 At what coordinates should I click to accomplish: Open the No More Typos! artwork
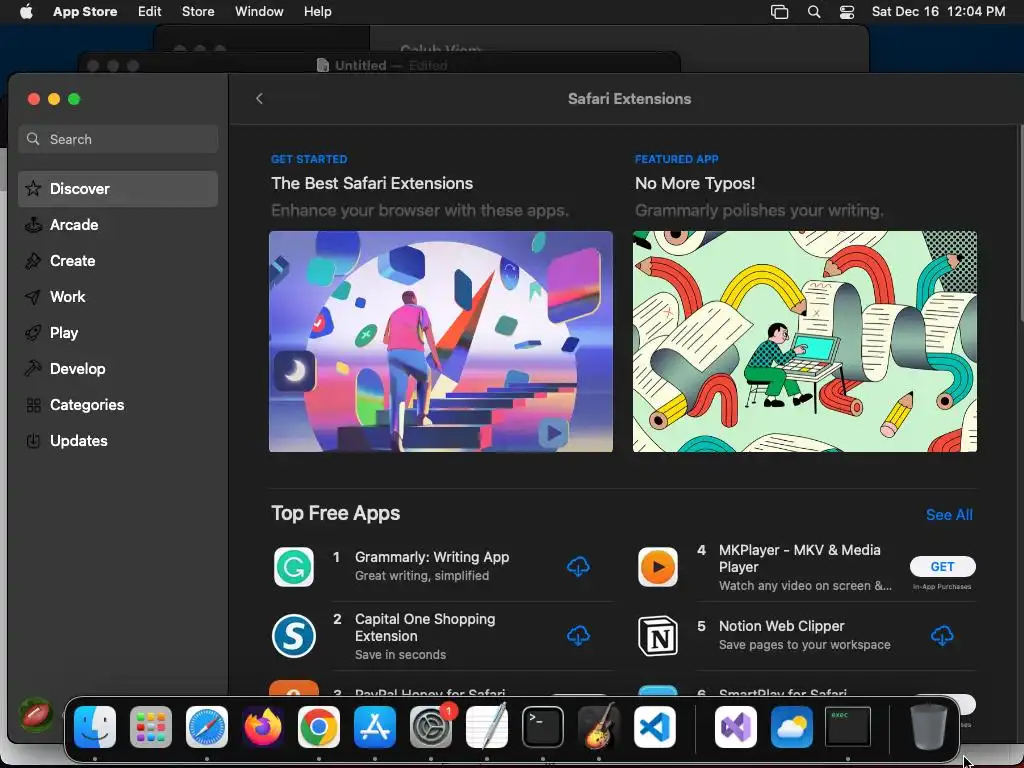805,342
